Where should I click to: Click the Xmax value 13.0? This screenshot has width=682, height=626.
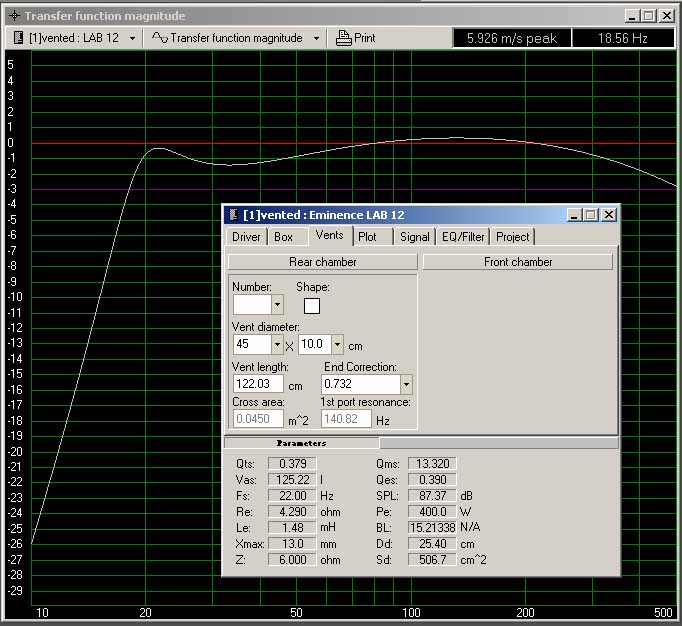point(292,544)
